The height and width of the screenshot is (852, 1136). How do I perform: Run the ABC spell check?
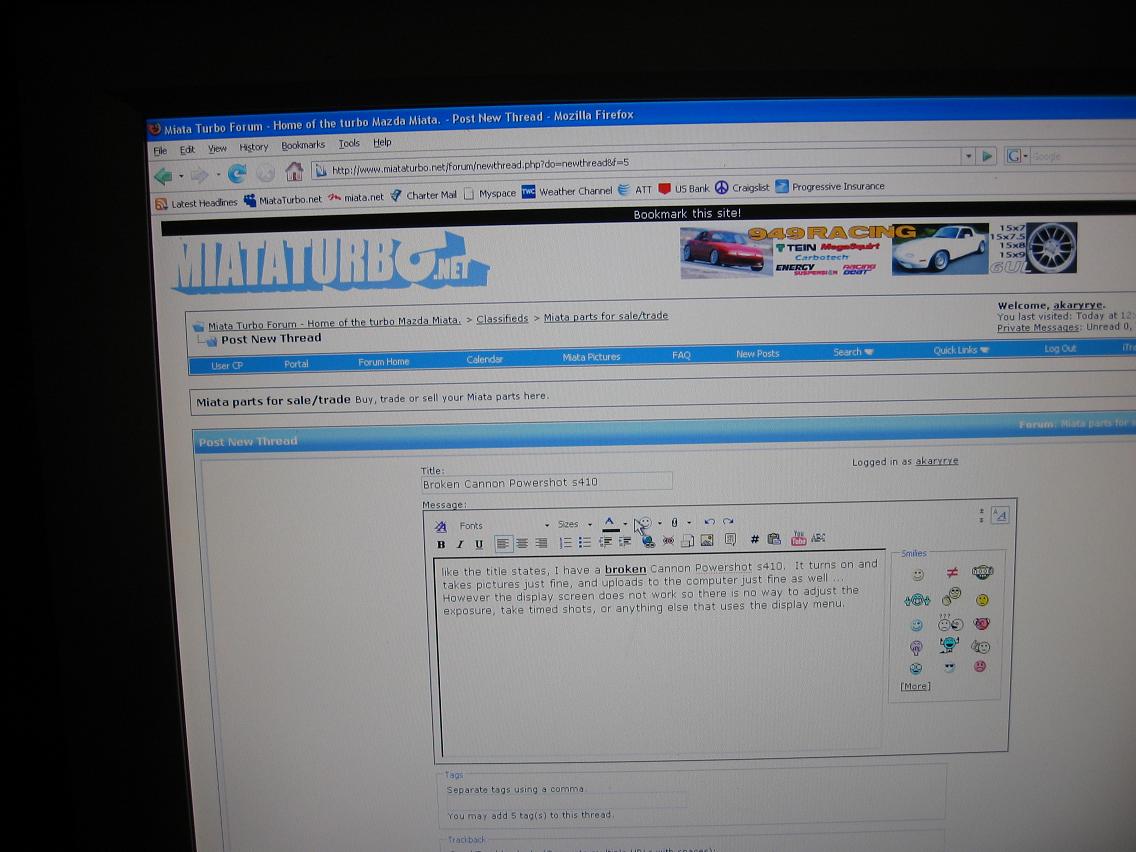click(819, 538)
